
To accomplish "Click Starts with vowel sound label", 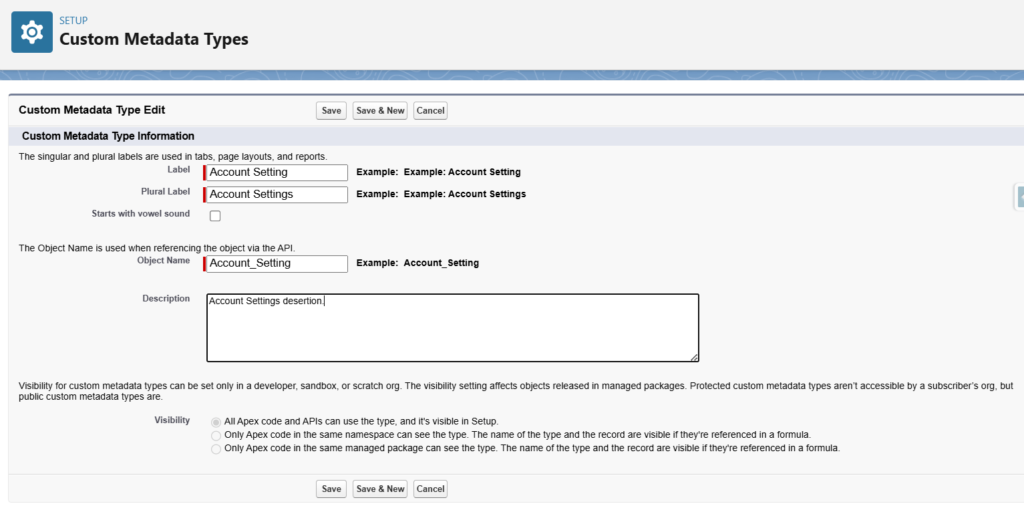I will pos(142,213).
